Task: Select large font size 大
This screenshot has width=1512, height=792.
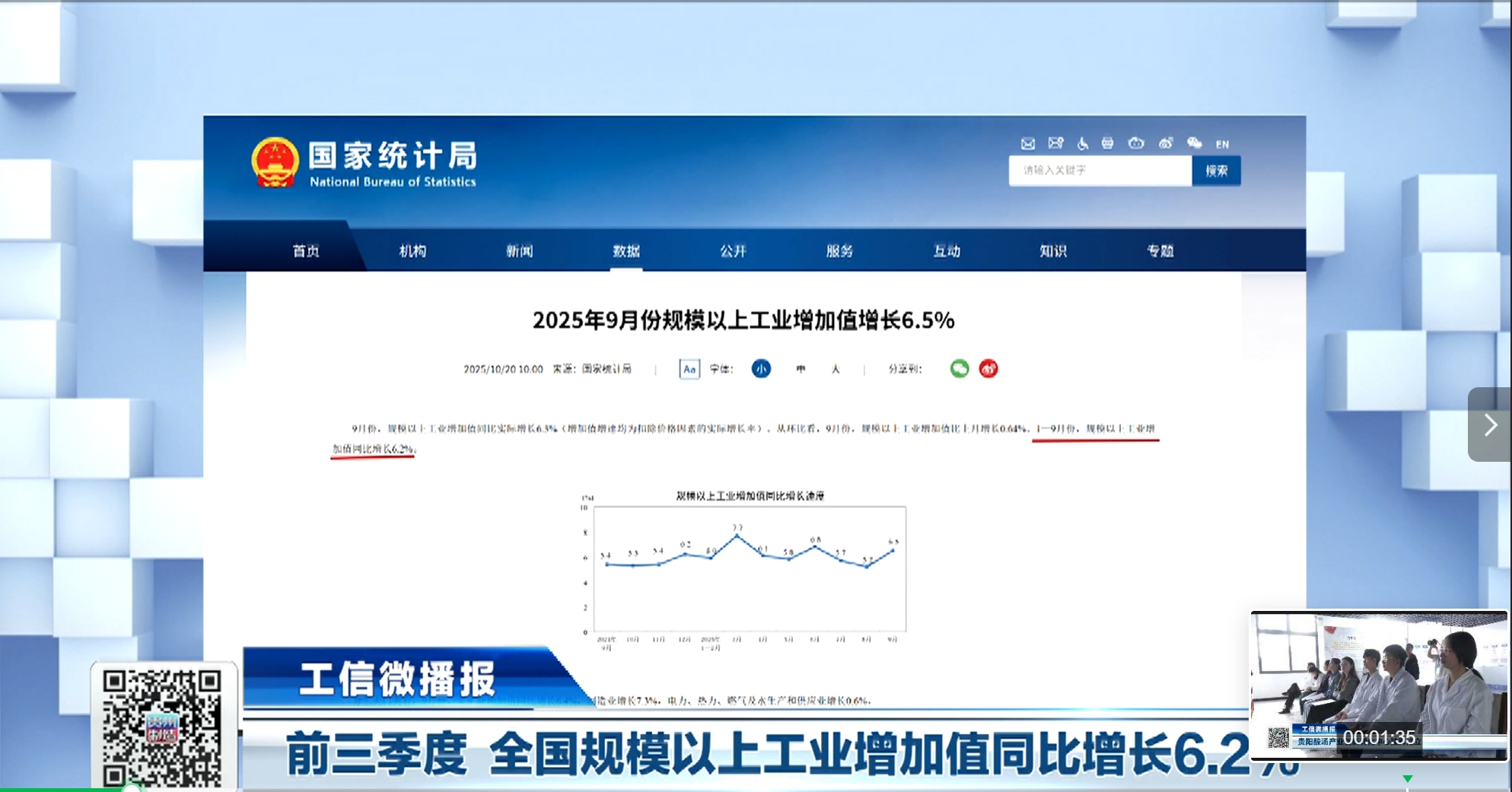Action: click(836, 369)
